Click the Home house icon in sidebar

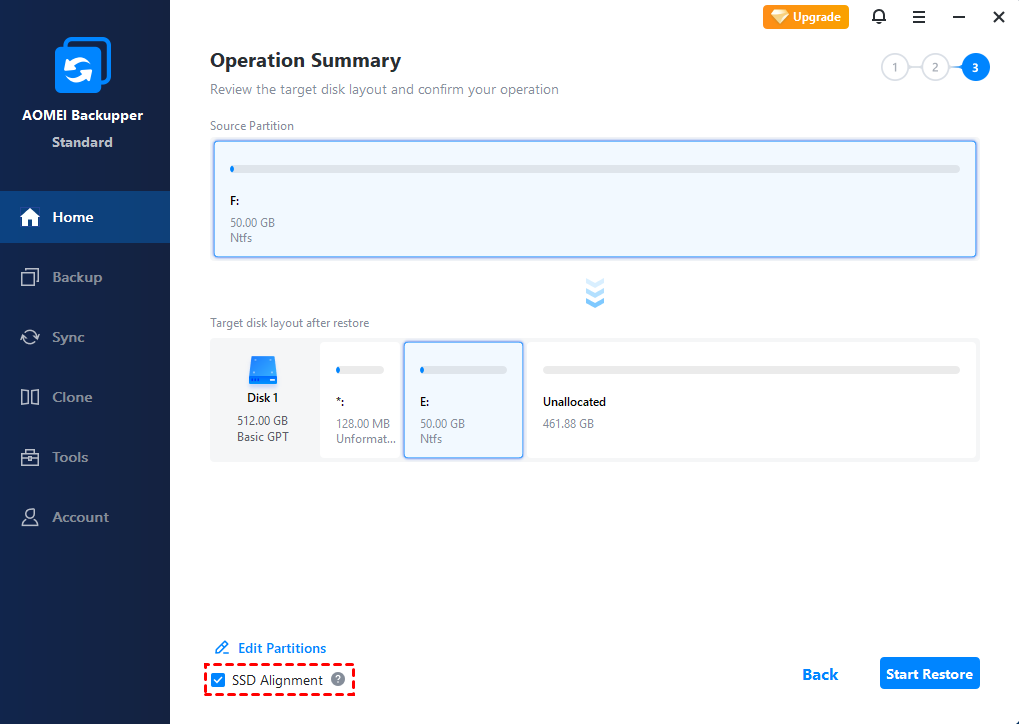pos(30,217)
